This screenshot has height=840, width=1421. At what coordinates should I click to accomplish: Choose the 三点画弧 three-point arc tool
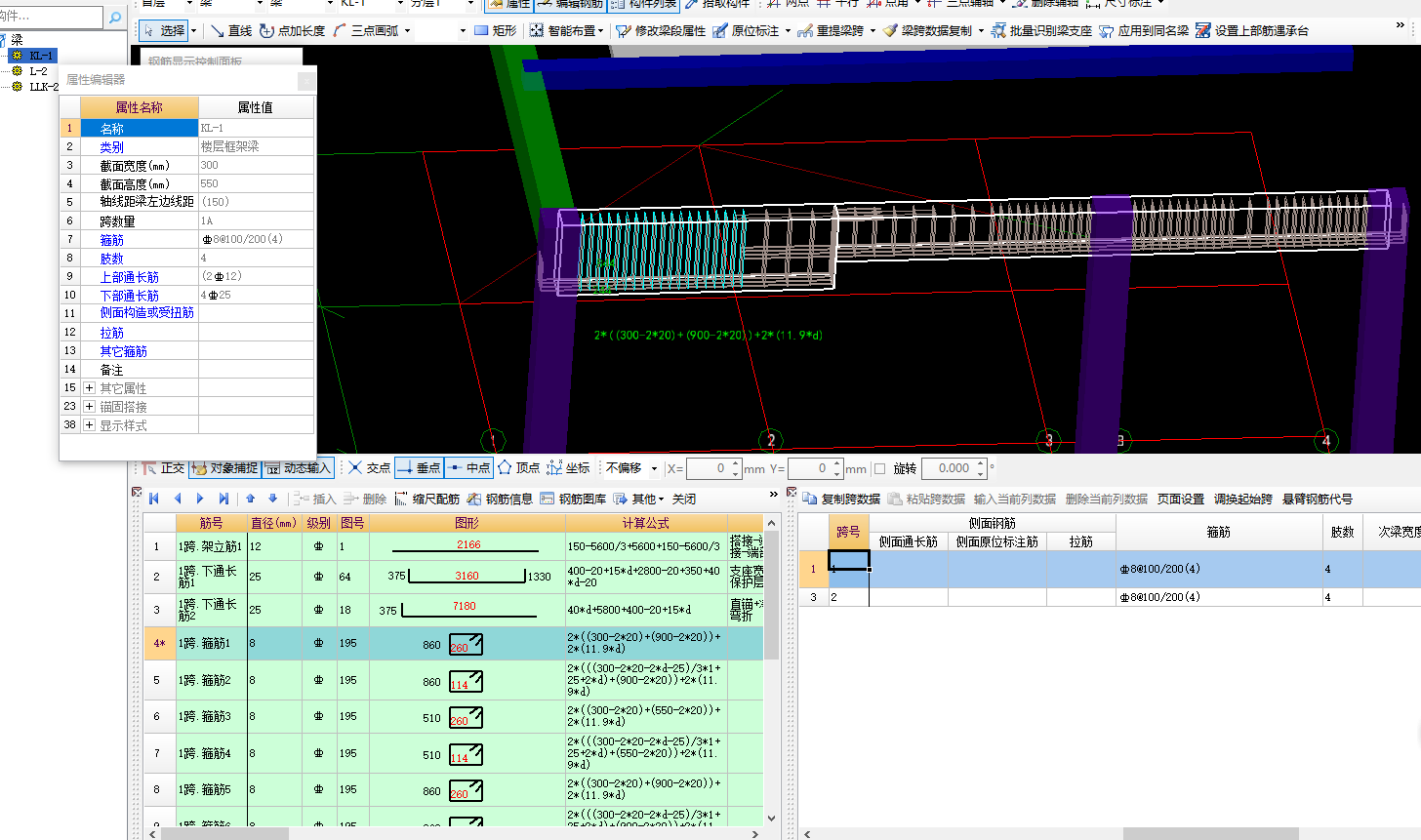point(366,31)
